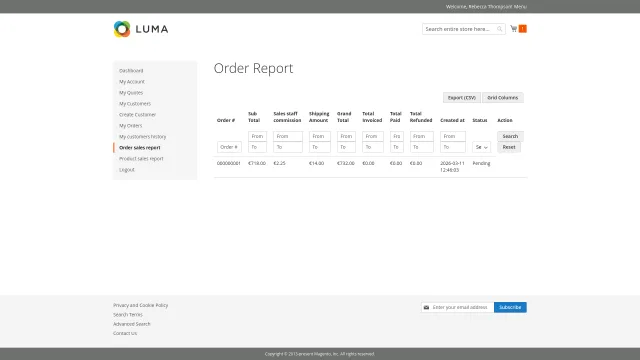Focus Sales staff commission To field
Screen dimensions: 640x360
point(288,147)
